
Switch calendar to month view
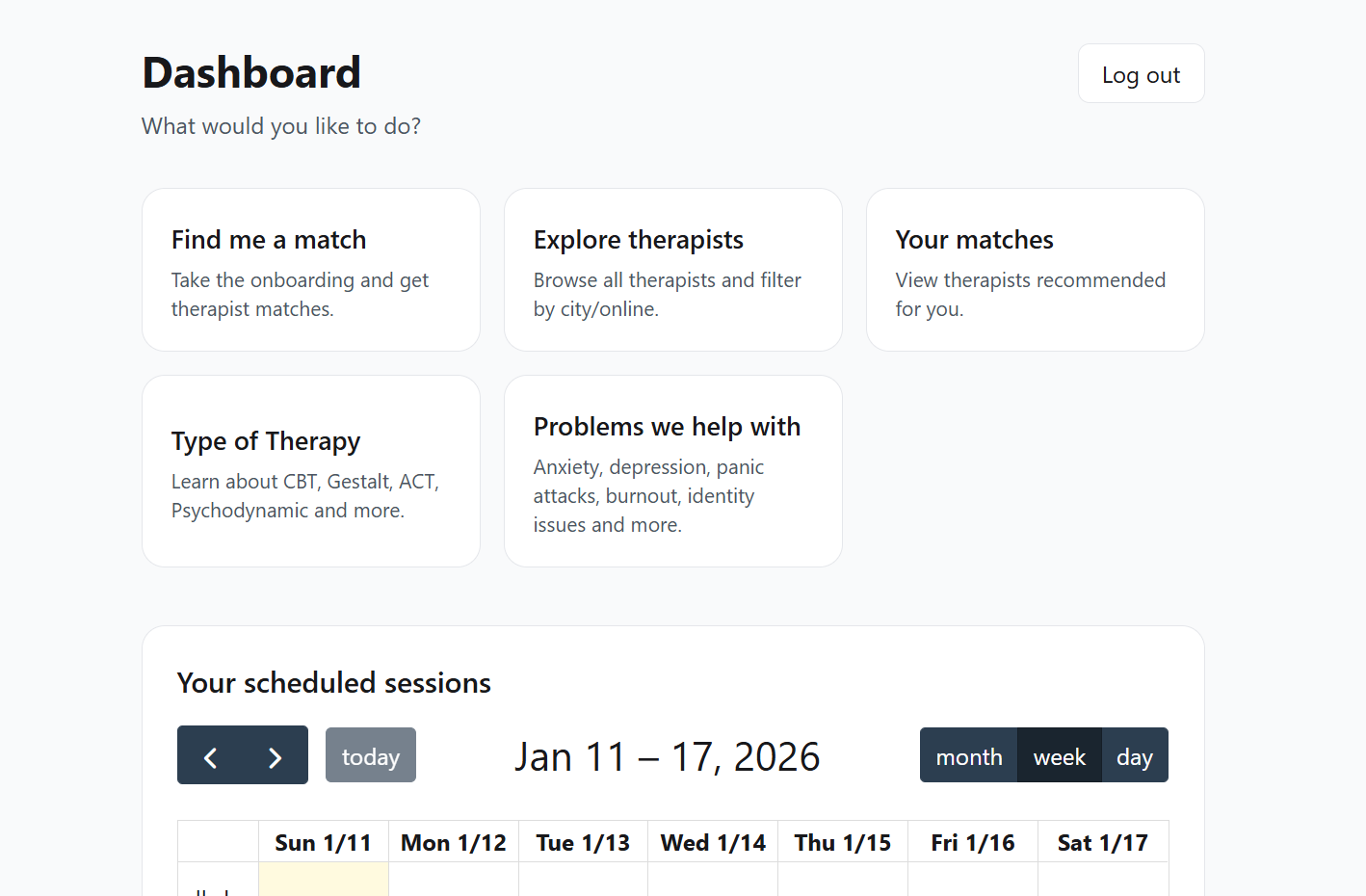point(968,756)
